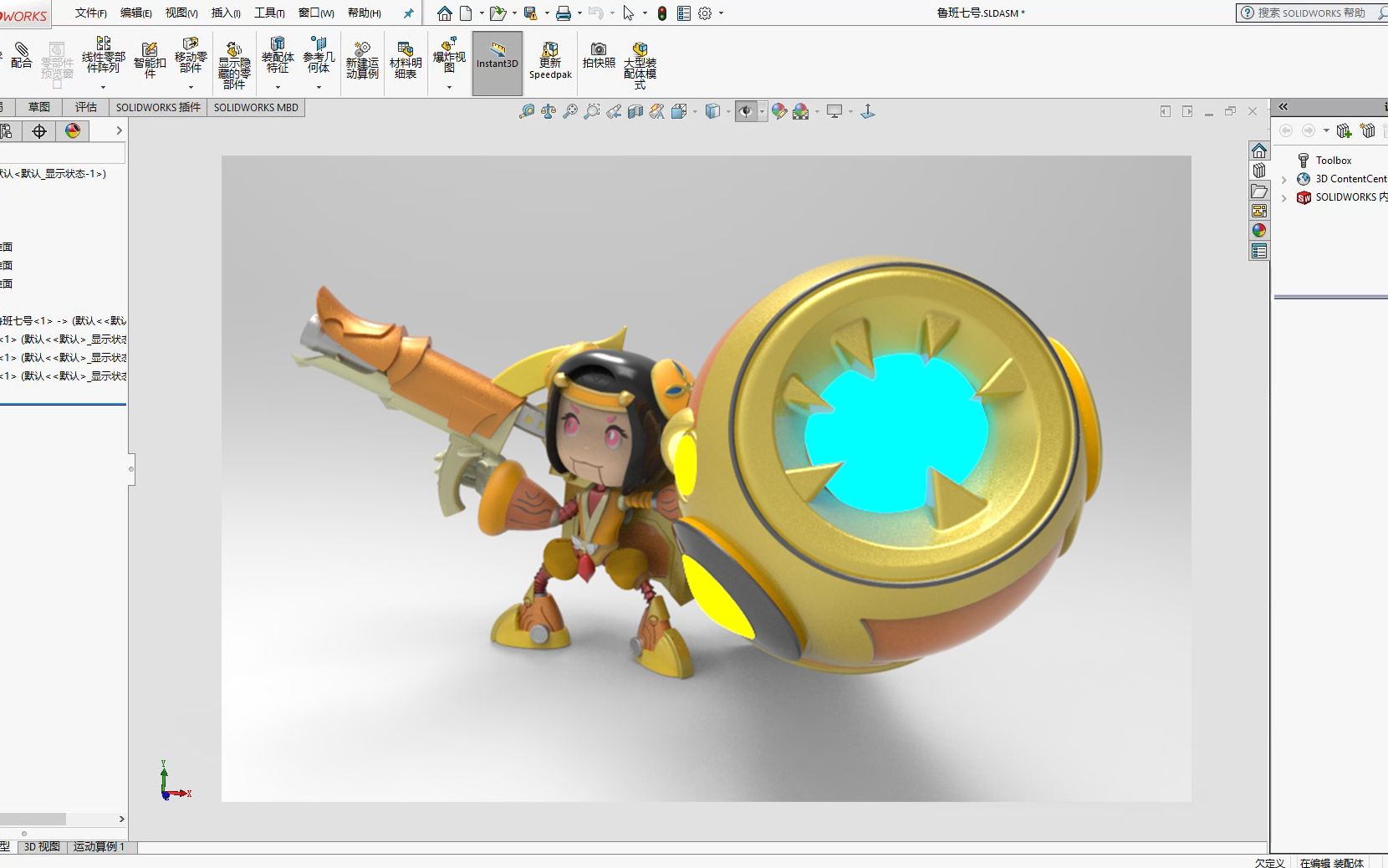This screenshot has height=868, width=1388.
Task: Open dropdown next to Options gear
Action: pyautogui.click(x=721, y=13)
